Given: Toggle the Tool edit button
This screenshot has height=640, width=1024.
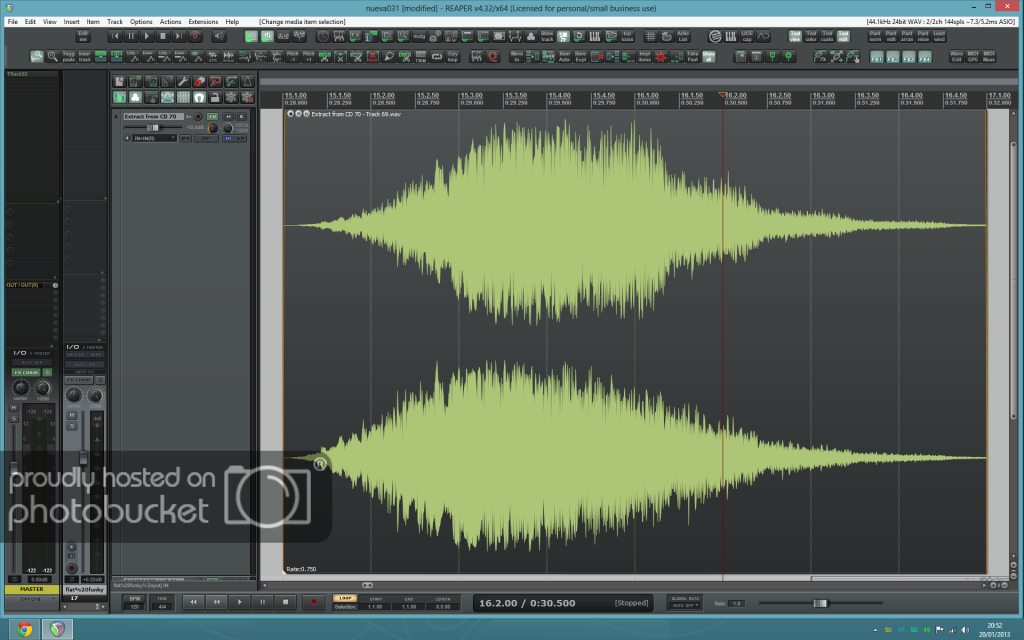Looking at the screenshot, I should point(843,36).
